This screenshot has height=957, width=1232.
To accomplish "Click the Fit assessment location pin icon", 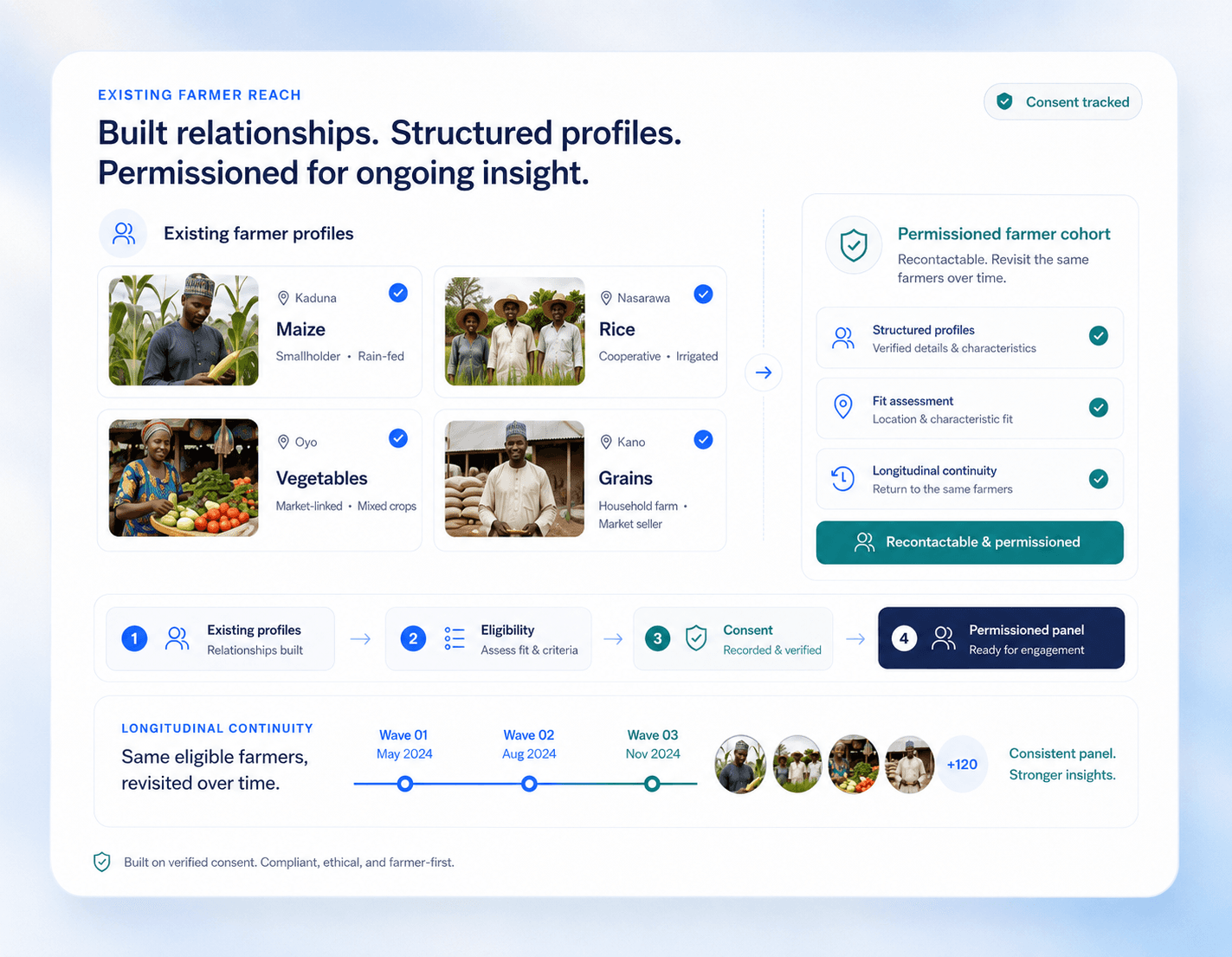I will (842, 406).
